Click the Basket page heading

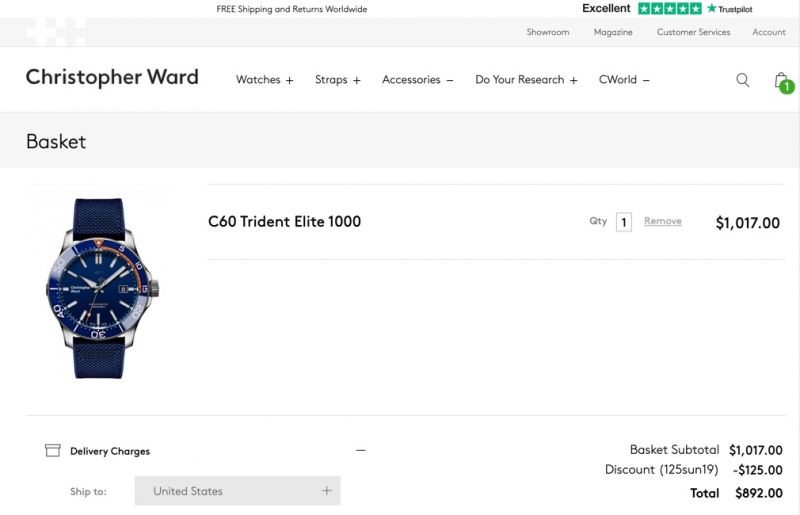click(x=56, y=141)
